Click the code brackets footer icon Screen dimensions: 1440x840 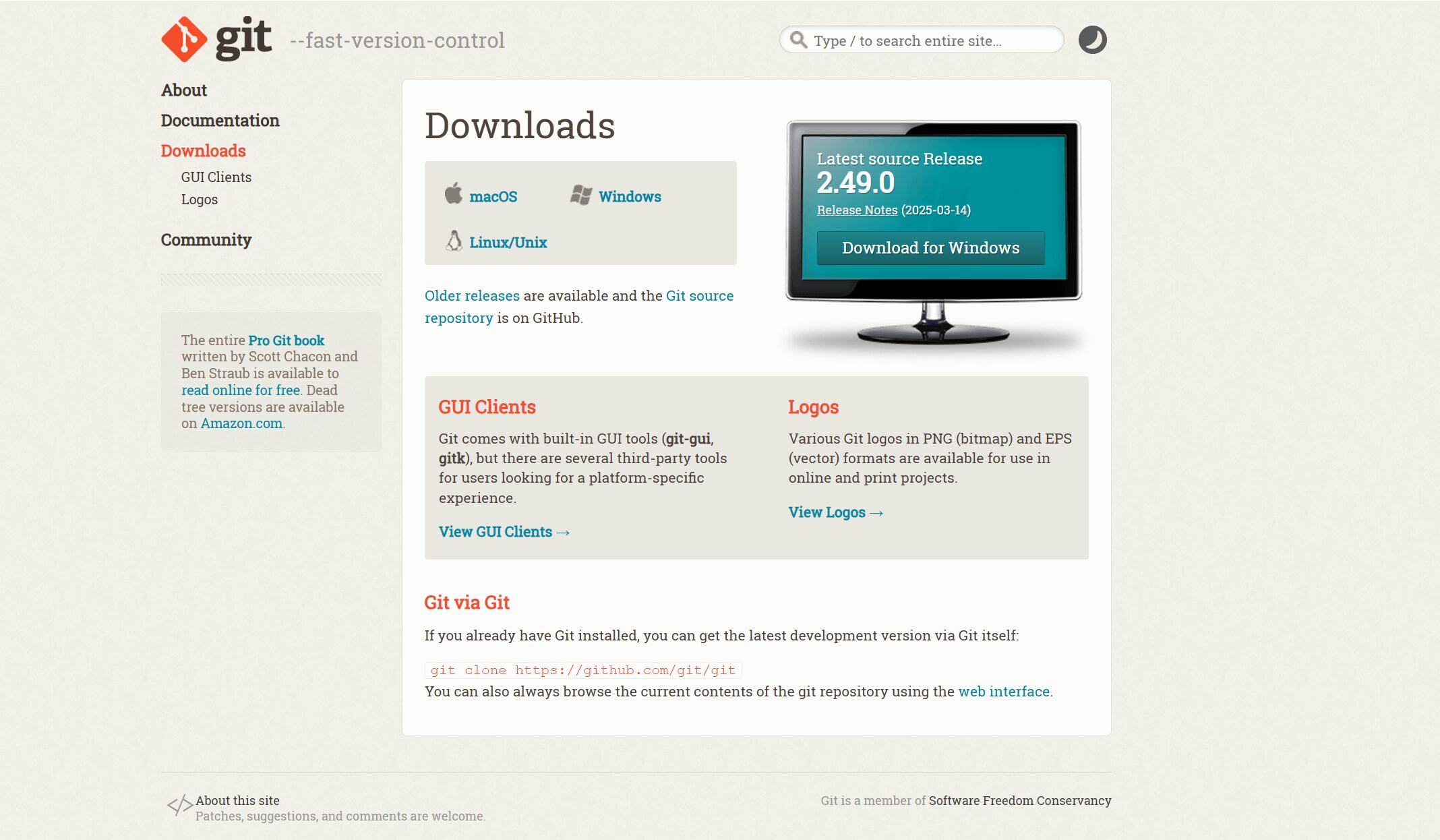[180, 804]
